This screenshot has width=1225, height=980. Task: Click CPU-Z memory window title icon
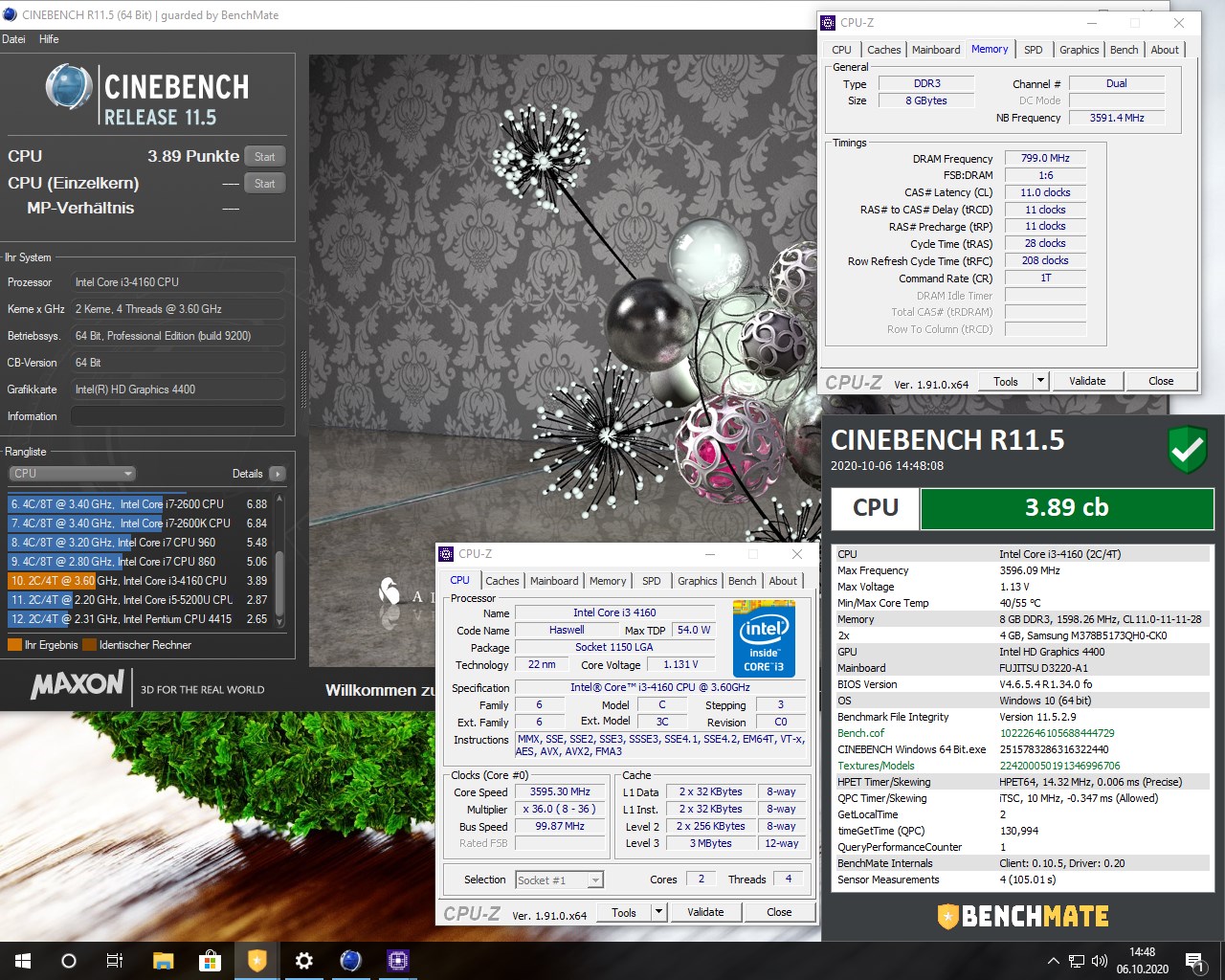coord(829,23)
